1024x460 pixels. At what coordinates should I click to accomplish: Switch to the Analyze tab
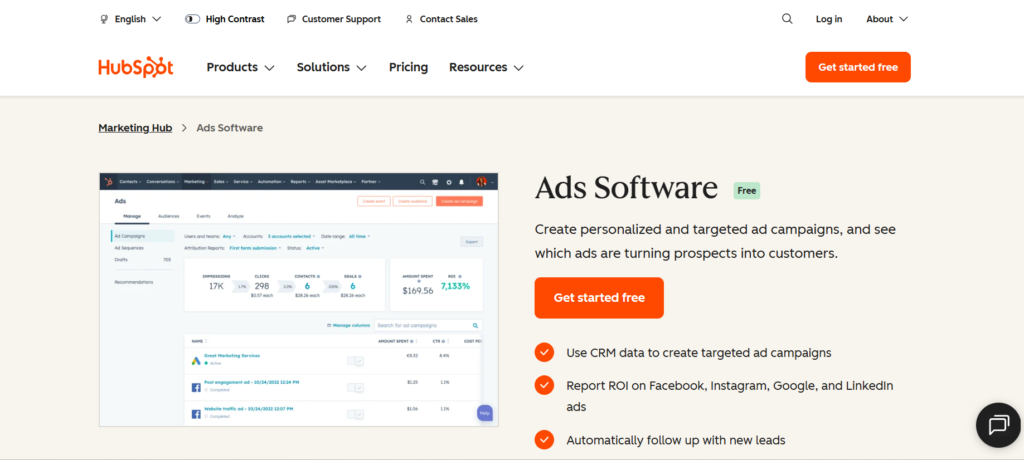pos(235,216)
